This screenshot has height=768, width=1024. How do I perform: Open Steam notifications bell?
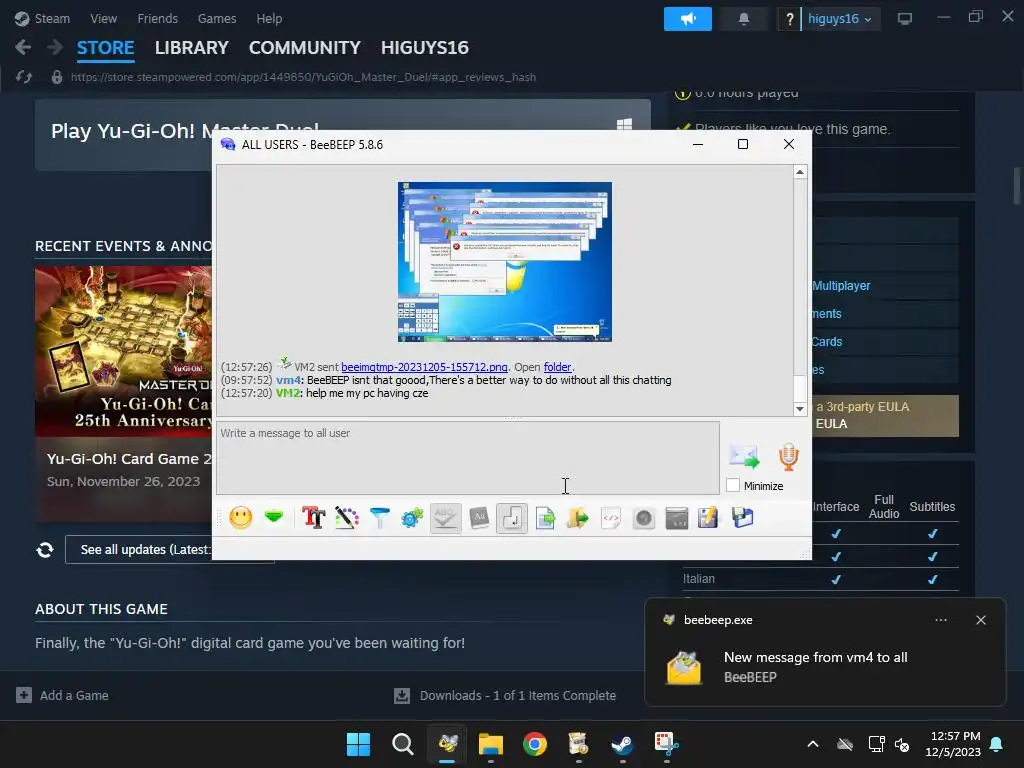coord(743,19)
